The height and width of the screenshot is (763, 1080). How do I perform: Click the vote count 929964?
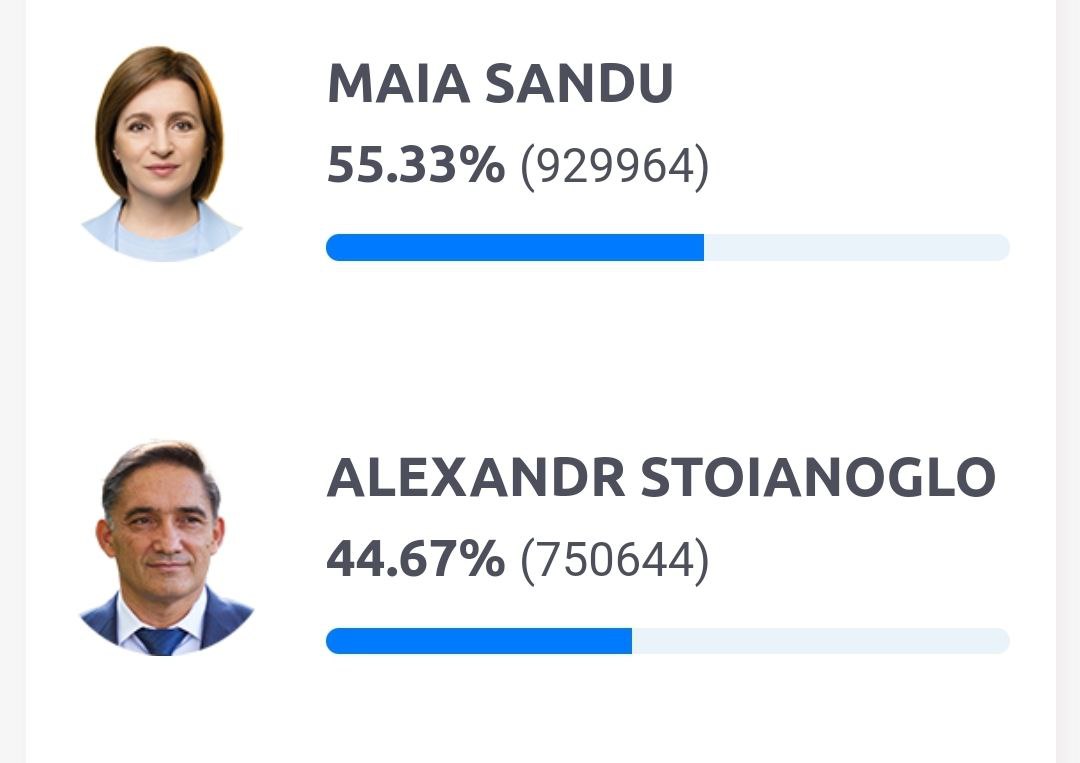614,167
